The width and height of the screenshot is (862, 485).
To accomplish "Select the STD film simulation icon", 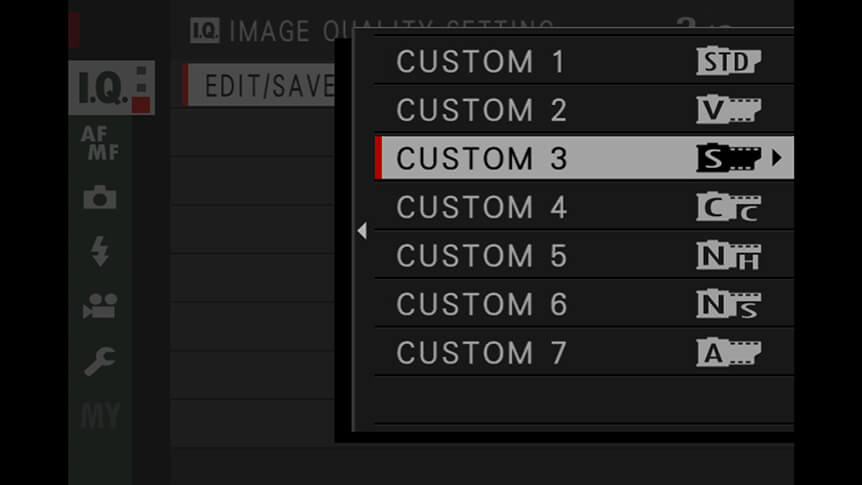I will pyautogui.click(x=728, y=61).
